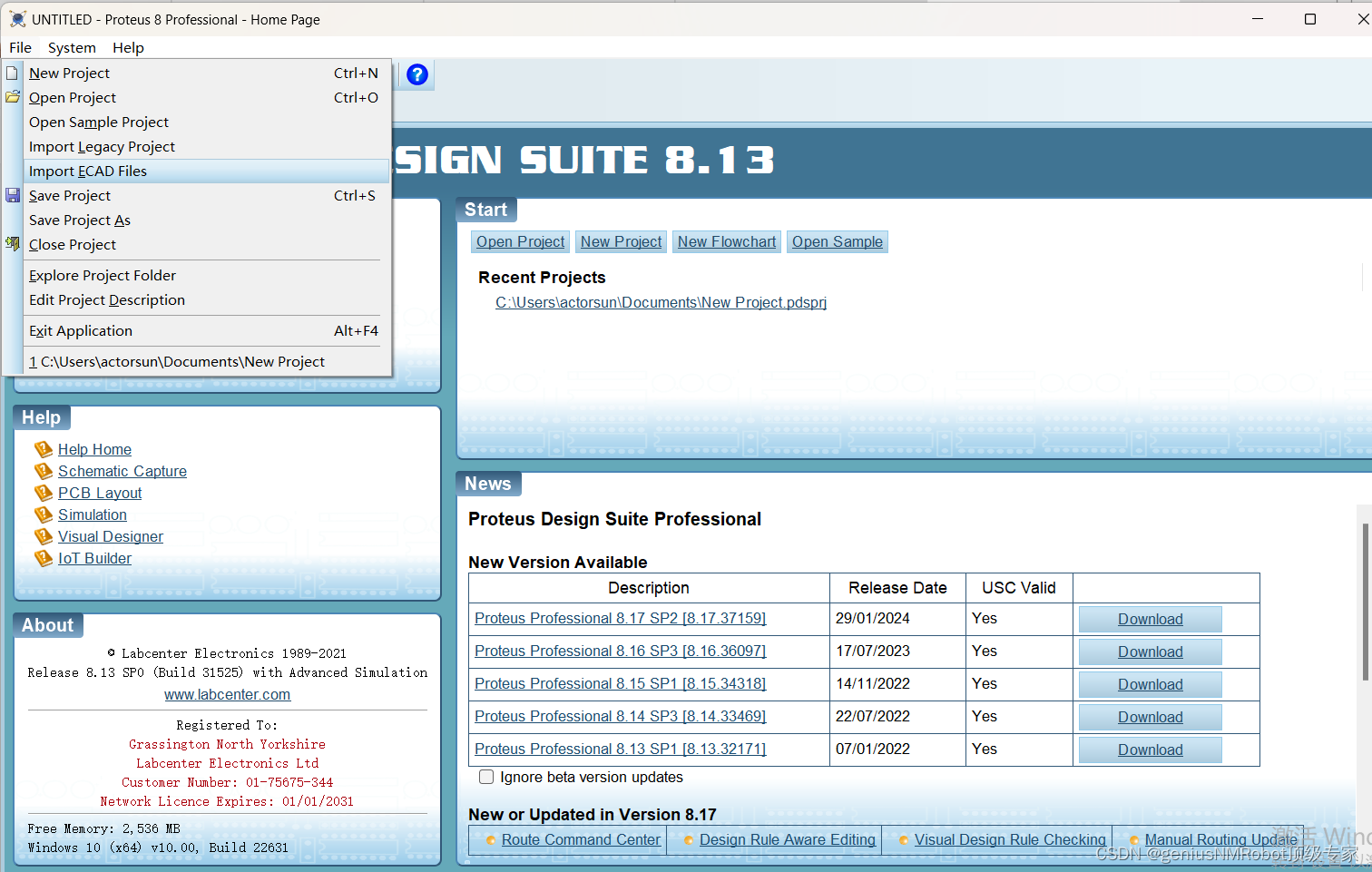
Task: Click the book icon beside Visual Designer
Action: click(44, 536)
